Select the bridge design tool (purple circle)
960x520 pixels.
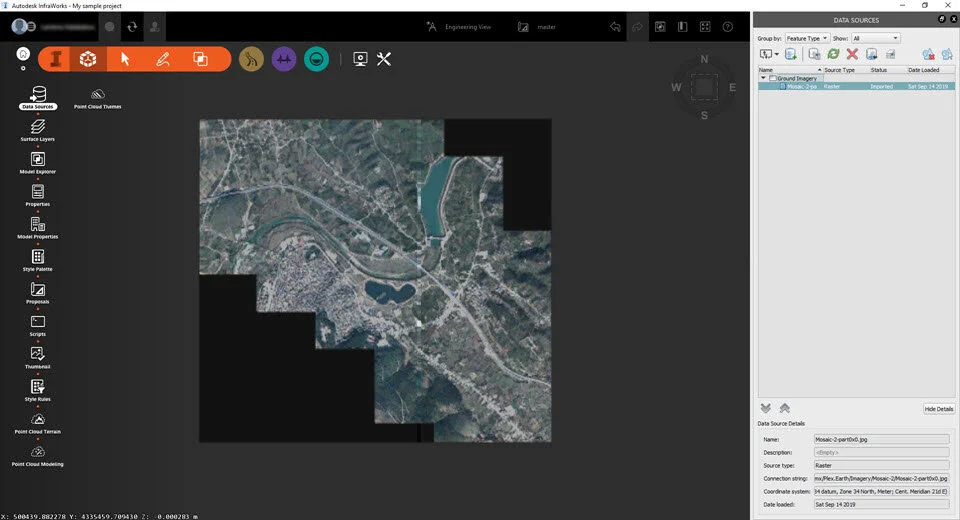pyautogui.click(x=284, y=59)
